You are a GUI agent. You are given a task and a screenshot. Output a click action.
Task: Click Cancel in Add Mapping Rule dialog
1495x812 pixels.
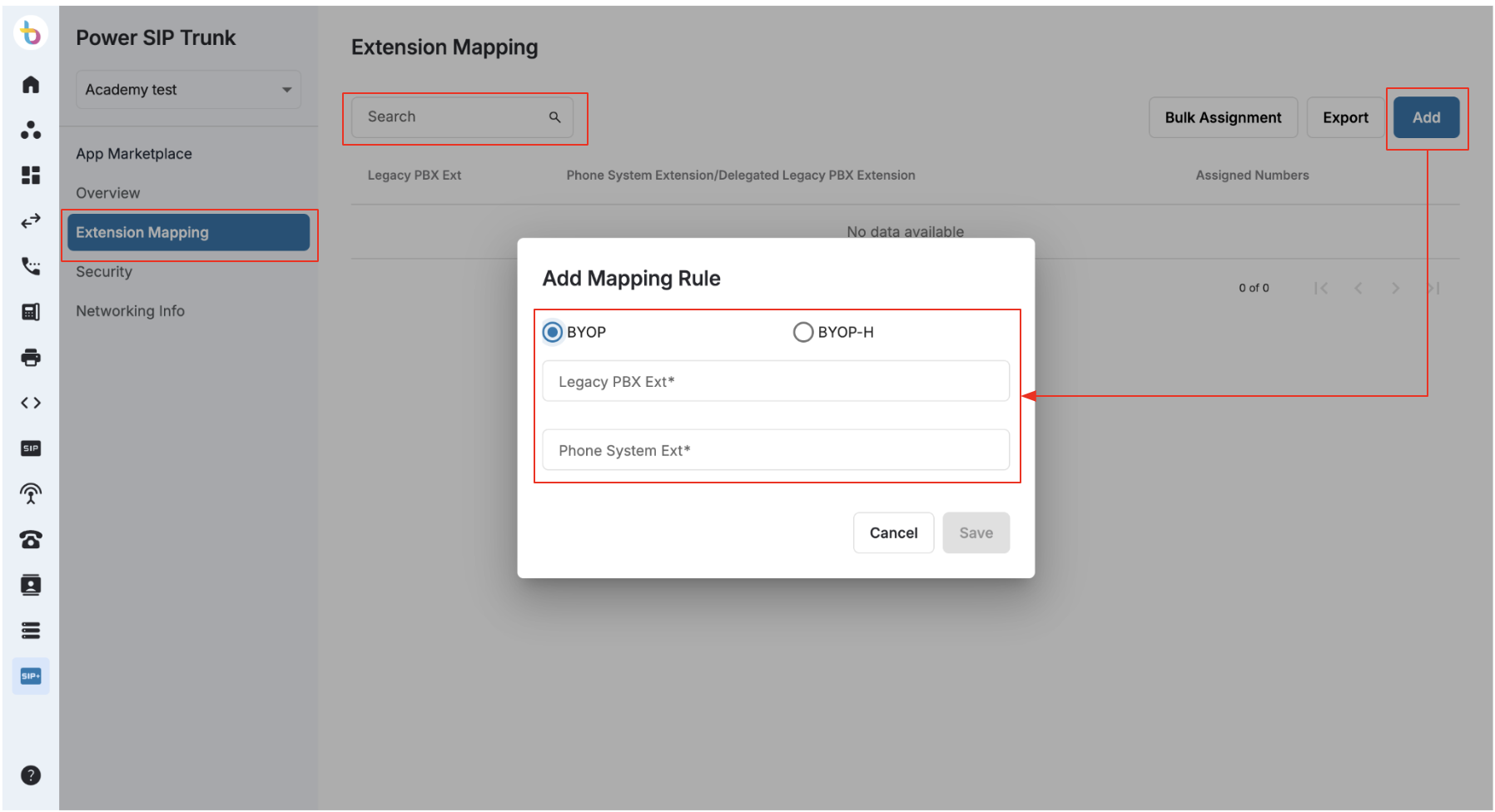893,532
